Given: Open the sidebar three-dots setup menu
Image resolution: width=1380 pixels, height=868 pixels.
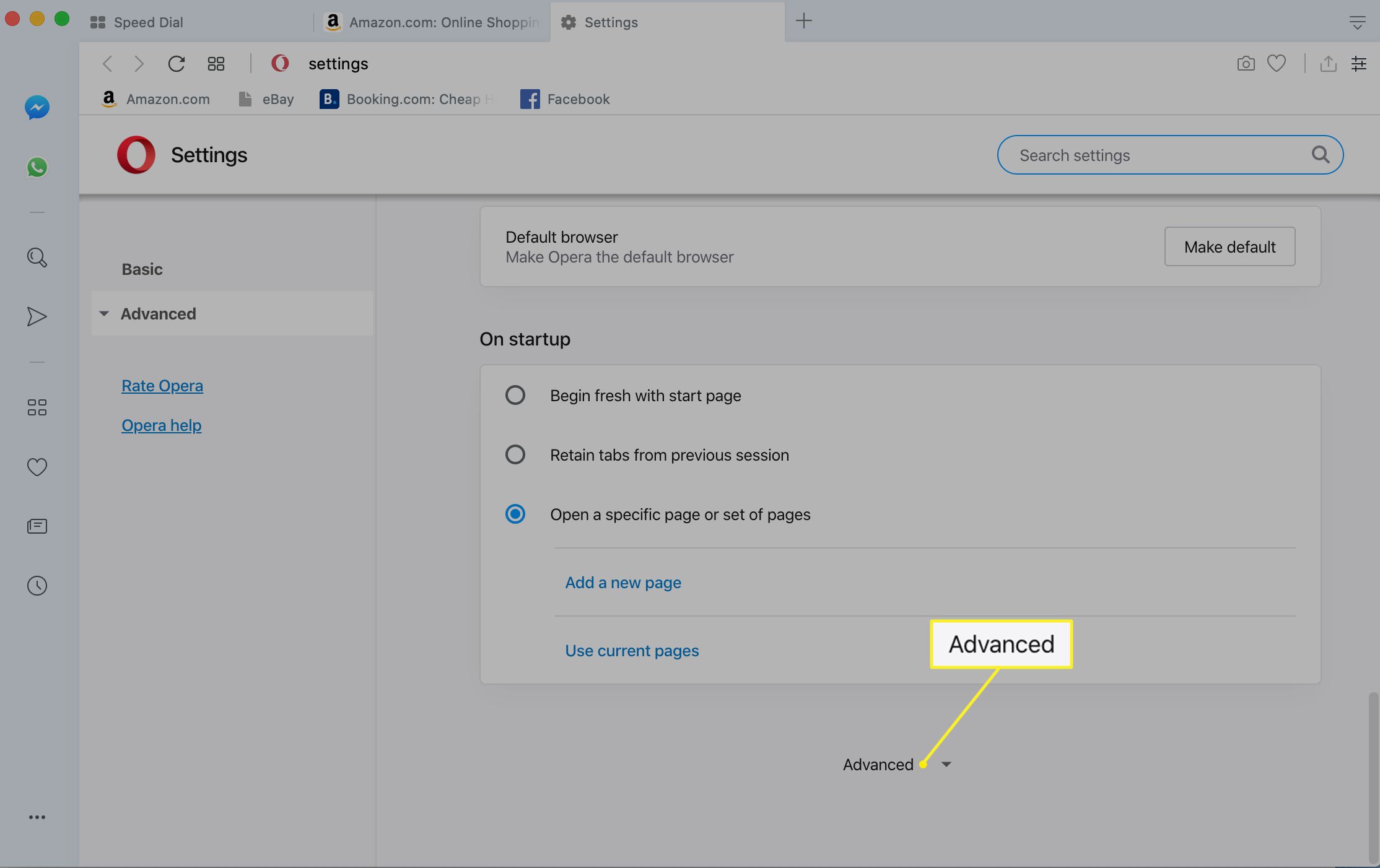Looking at the screenshot, I should [37, 817].
